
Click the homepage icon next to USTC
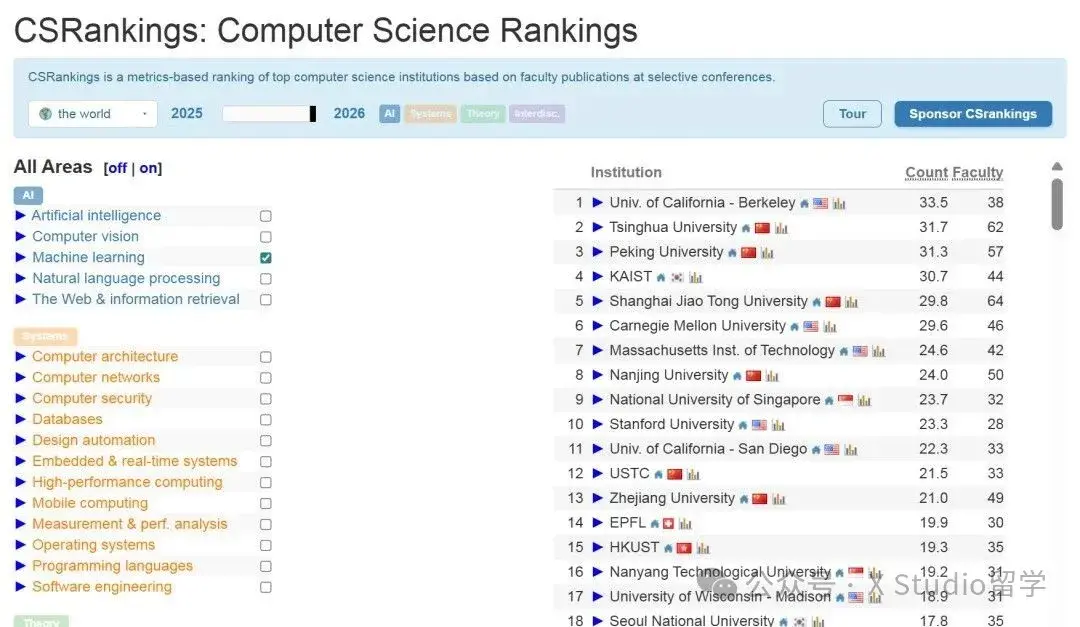(658, 475)
